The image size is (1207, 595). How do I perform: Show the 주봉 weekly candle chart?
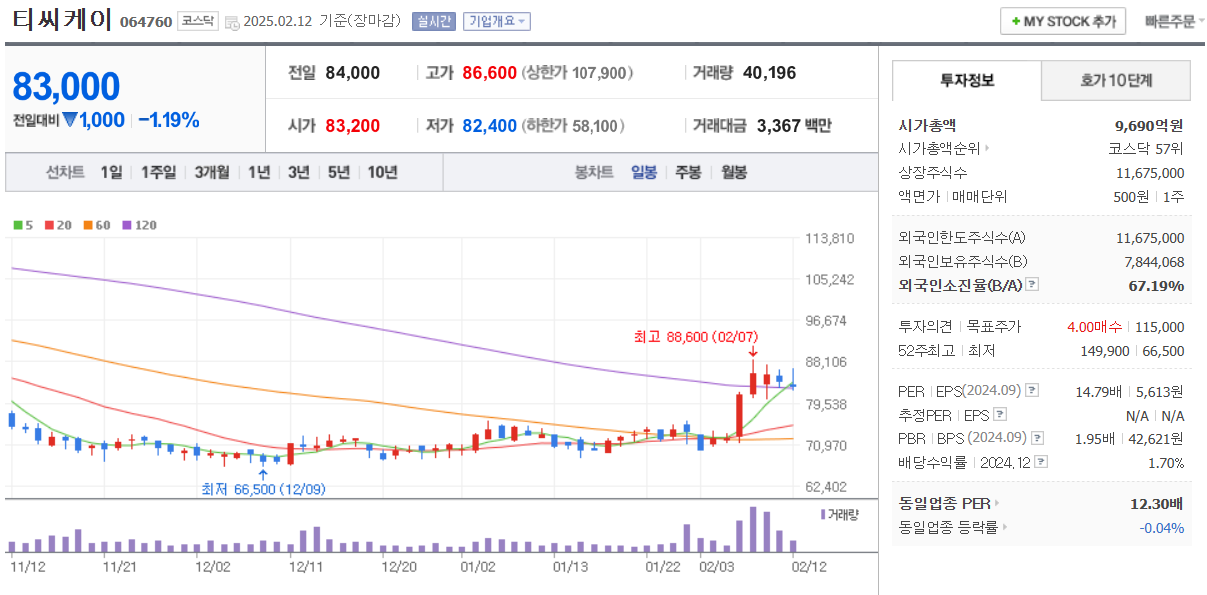click(688, 172)
